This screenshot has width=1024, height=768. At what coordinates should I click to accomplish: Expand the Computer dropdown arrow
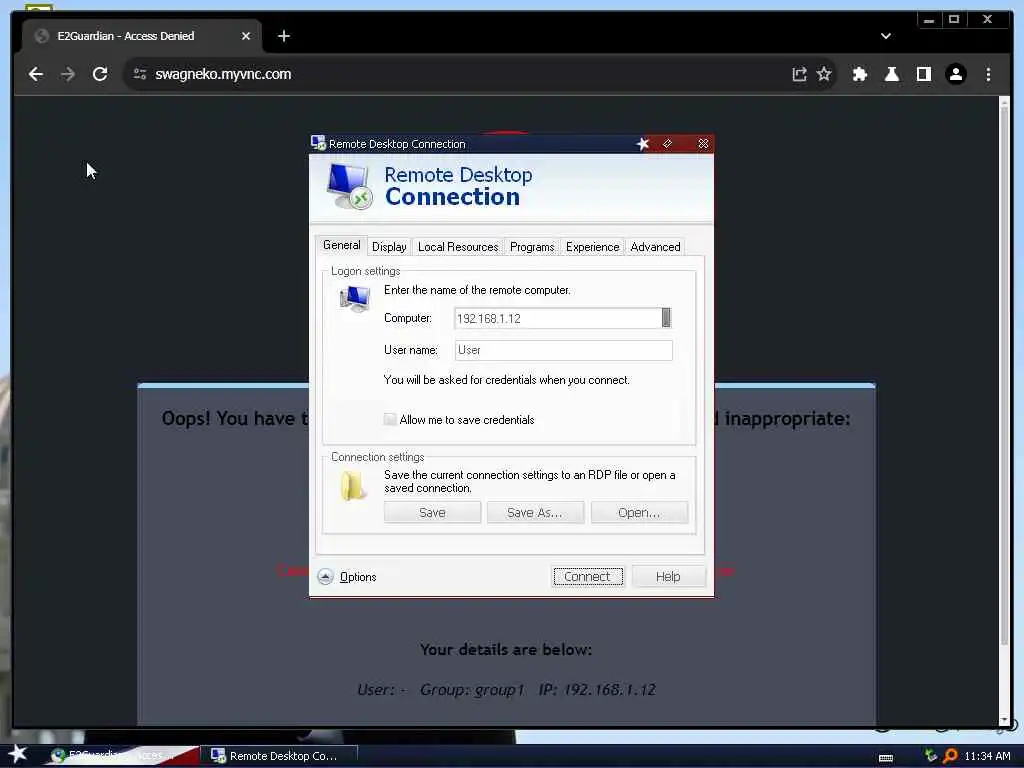coord(666,318)
